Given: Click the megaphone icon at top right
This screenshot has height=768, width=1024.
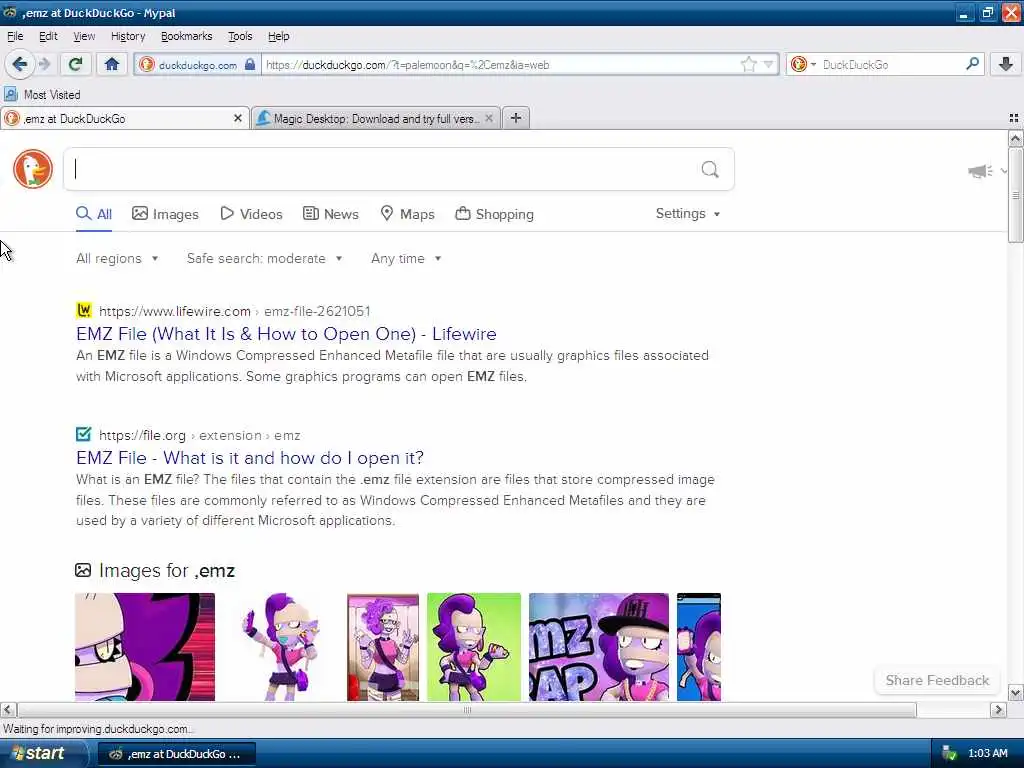Looking at the screenshot, I should (980, 171).
